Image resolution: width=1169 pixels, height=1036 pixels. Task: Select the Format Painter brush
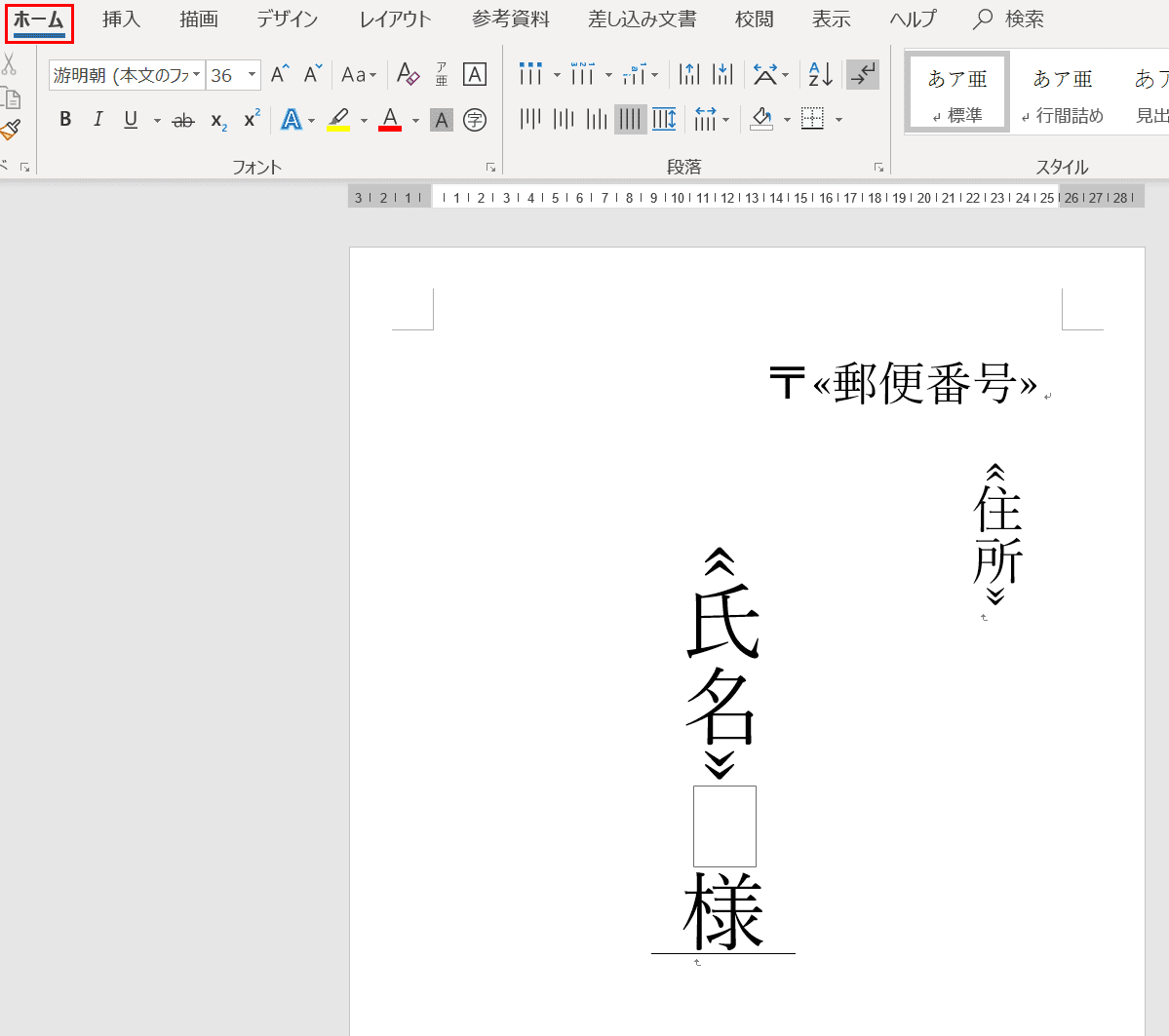coord(11,130)
